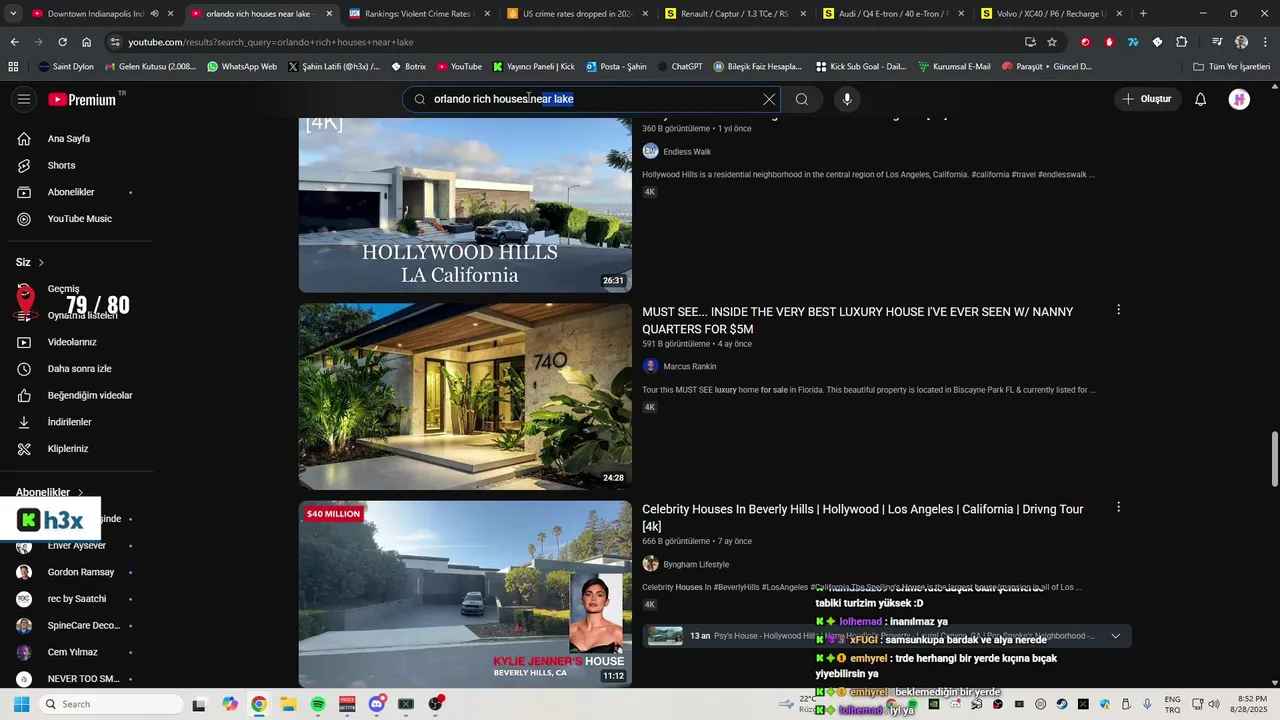The image size is (1280, 720).
Task: Open Chrome from the taskbar
Action: (259, 704)
